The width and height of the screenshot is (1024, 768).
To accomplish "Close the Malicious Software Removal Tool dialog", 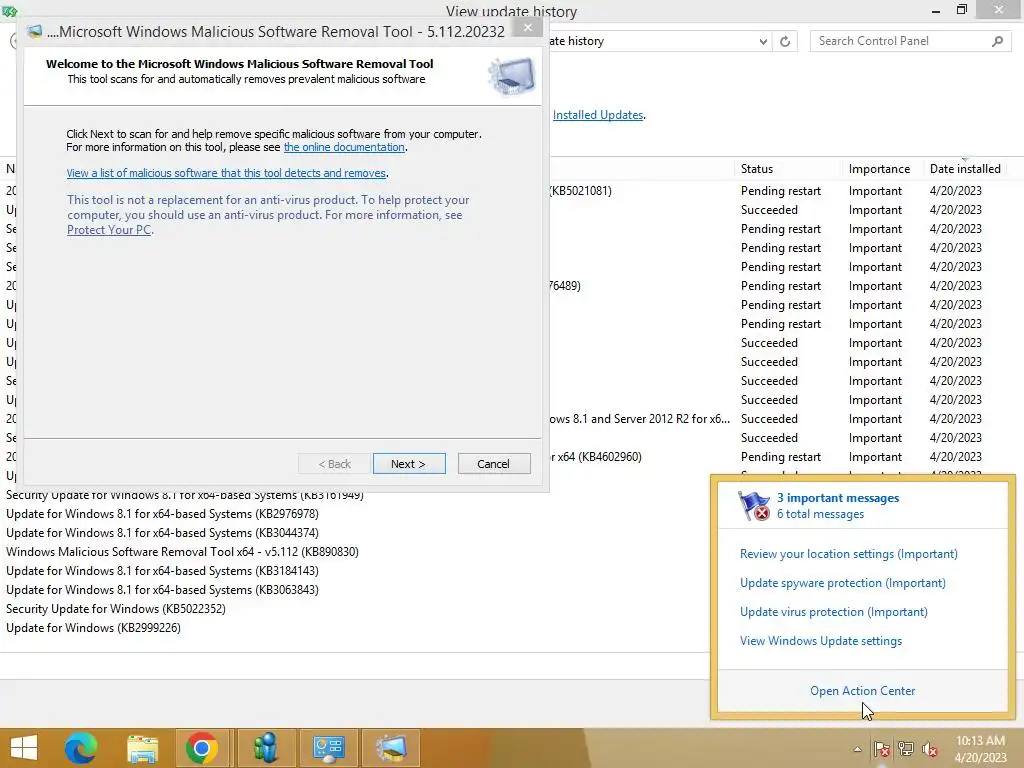I will tap(528, 27).
